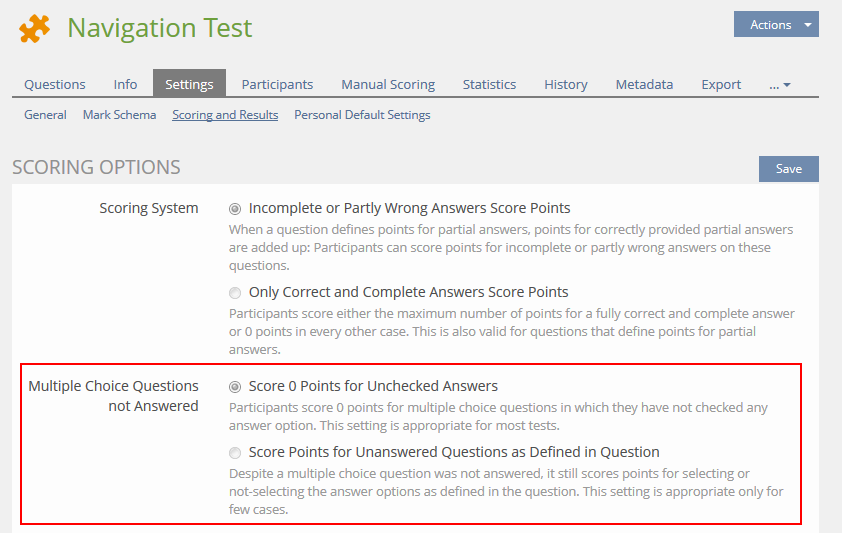Viewport: 842px width, 533px height.
Task: Click the Navigation Test title heading
Action: tap(160, 28)
